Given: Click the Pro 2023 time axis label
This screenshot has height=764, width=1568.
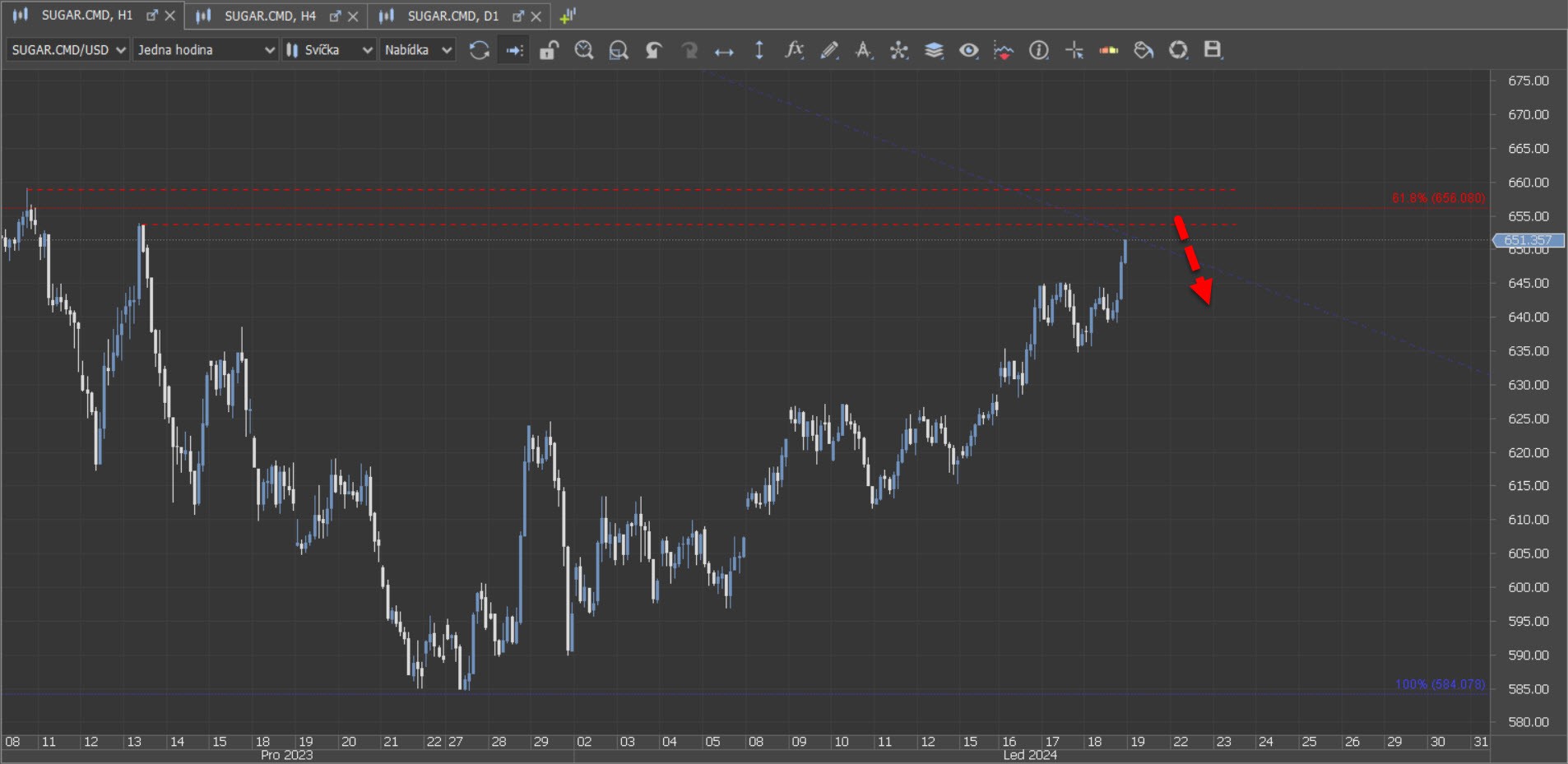Looking at the screenshot, I should (x=286, y=755).
